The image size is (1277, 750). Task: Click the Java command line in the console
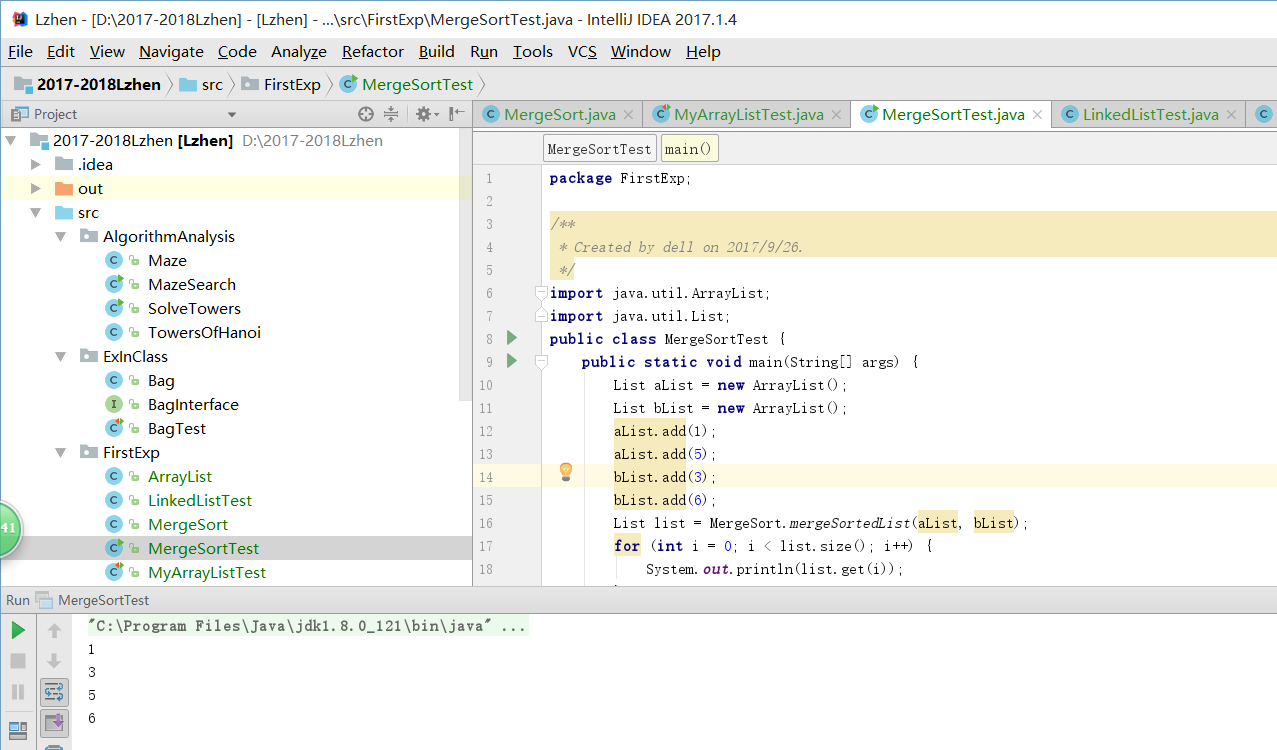tap(307, 627)
